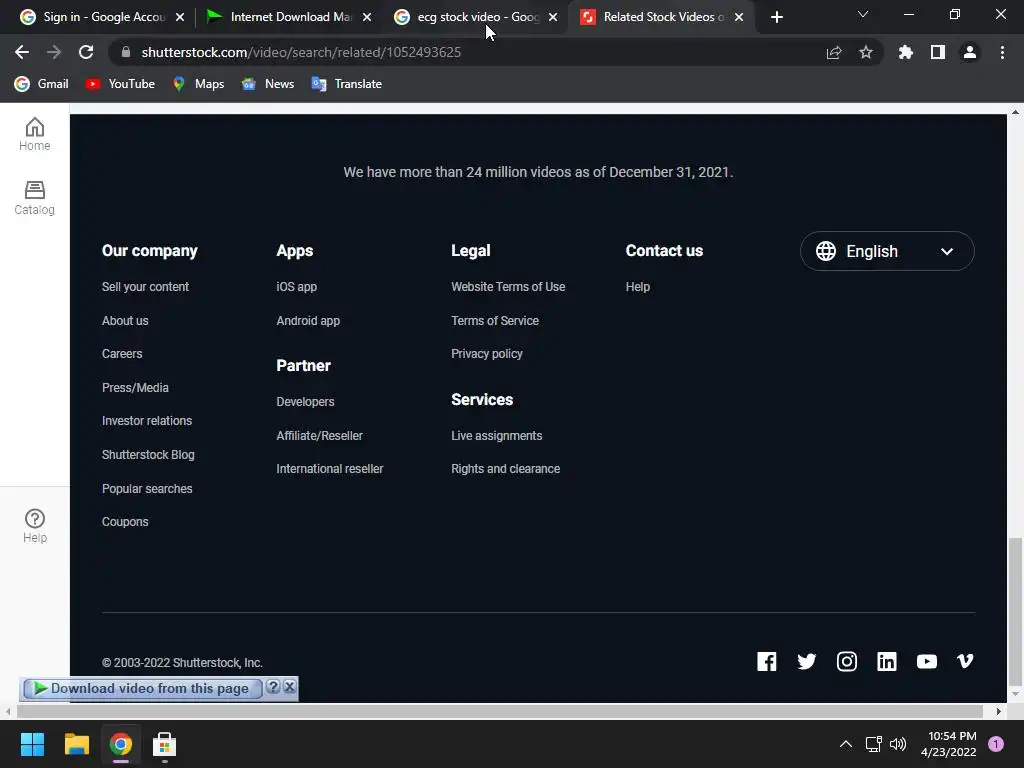Open the YouTube social icon in footer
Viewport: 1024px width, 768px height.
tap(927, 662)
